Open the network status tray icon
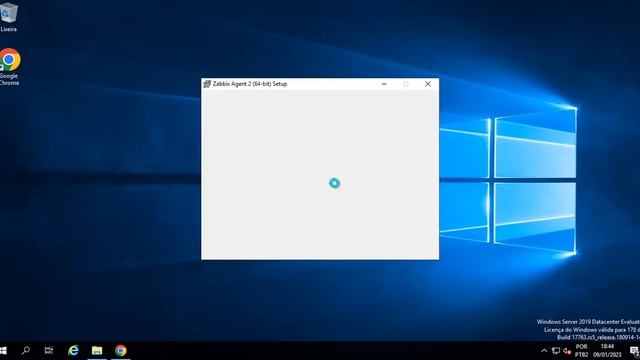Viewport: 640px width, 360px height. (556, 351)
